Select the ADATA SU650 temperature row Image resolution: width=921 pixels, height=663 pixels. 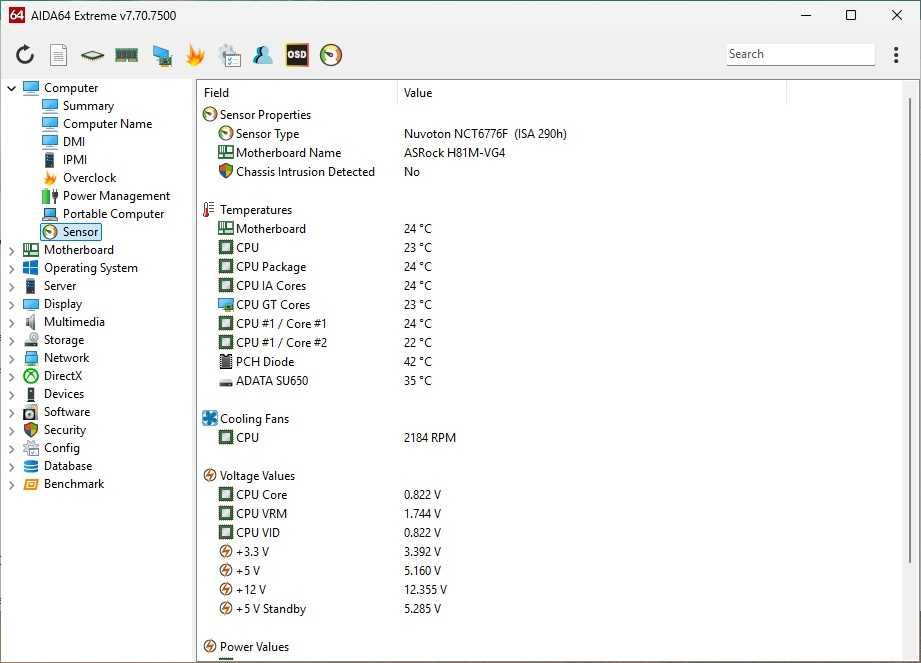tap(325, 381)
